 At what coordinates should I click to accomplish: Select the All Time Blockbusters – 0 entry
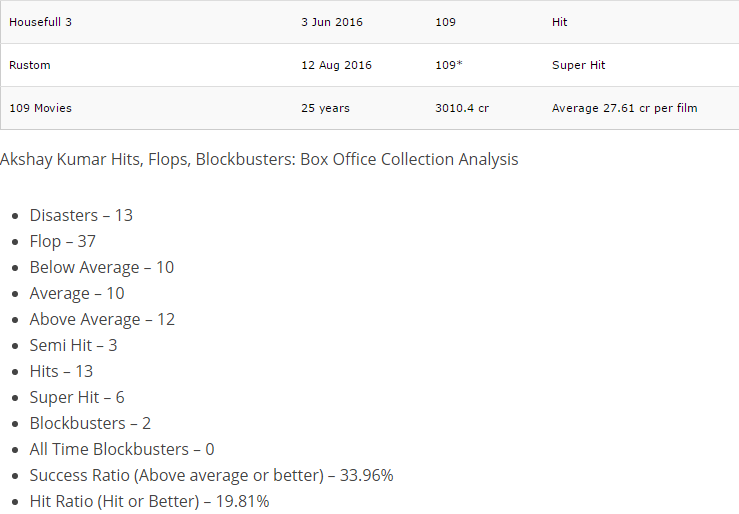122,449
